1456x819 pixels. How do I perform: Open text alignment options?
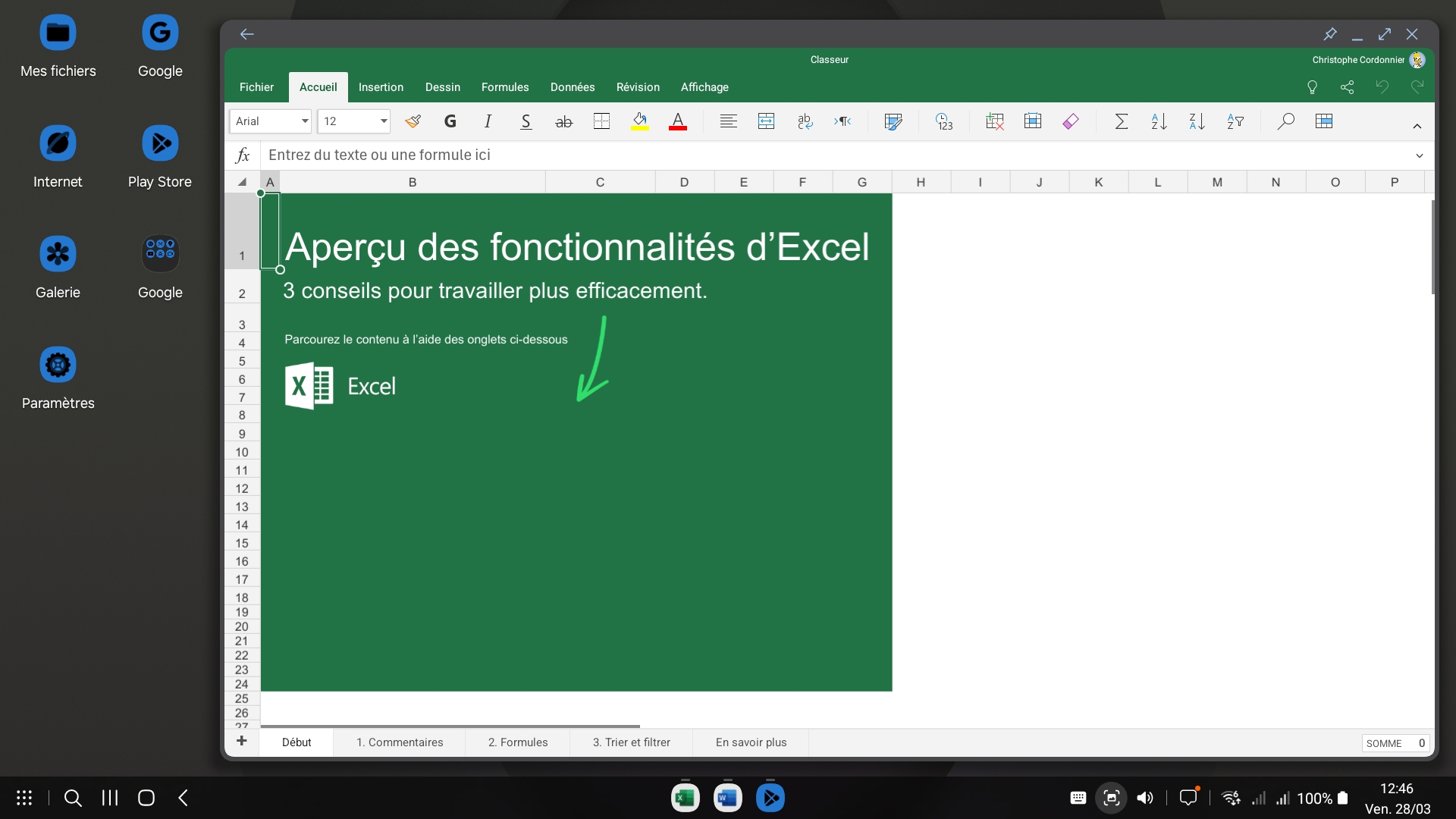click(728, 121)
